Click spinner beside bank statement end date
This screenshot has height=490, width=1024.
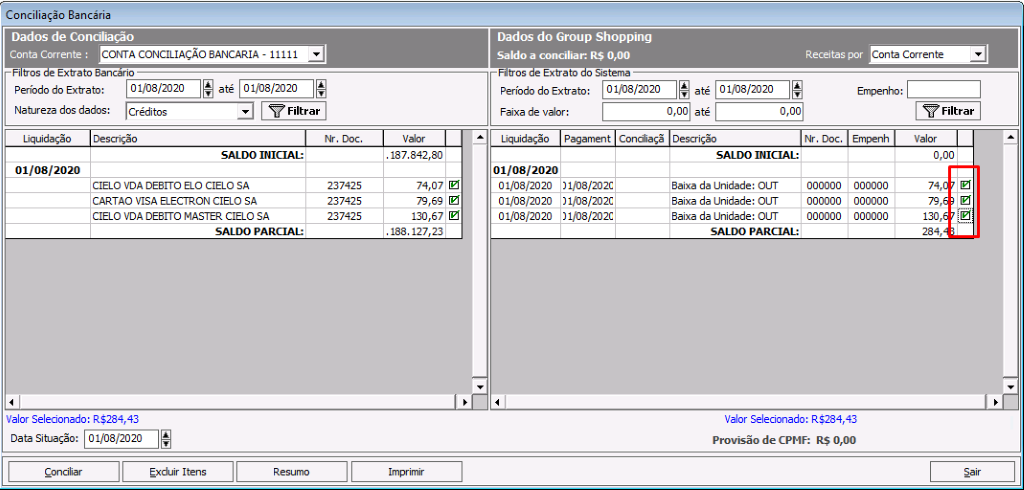pyautogui.click(x=321, y=88)
